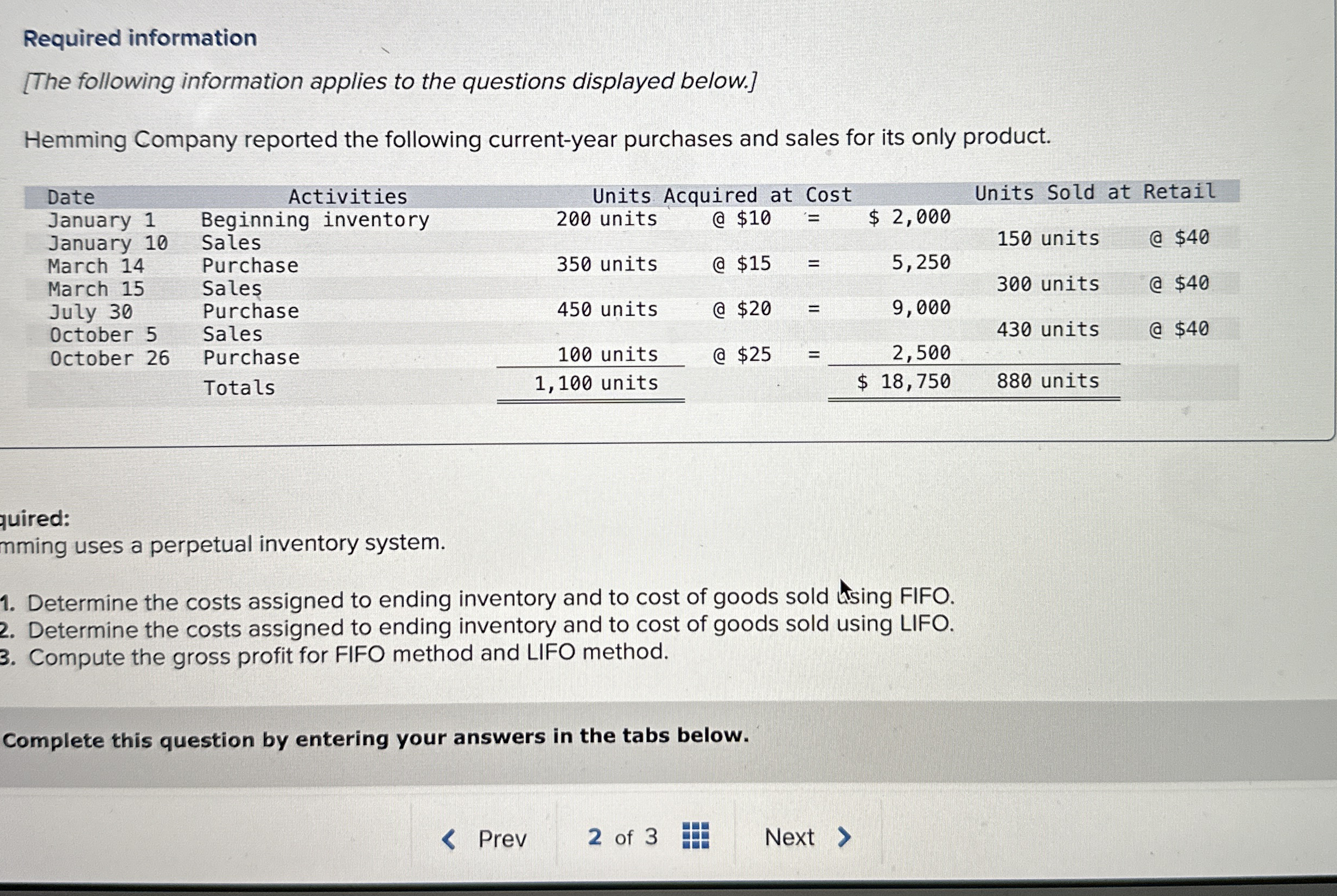This screenshot has height=896, width=1337.
Task: Click the Required information heading
Action: [140, 39]
